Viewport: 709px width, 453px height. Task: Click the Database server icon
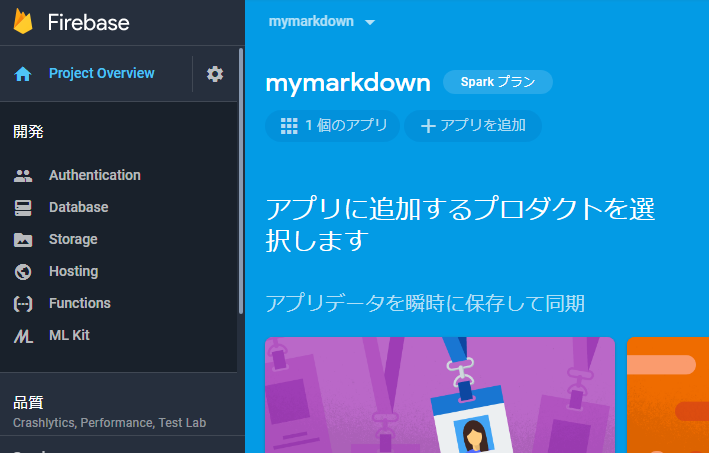point(23,208)
